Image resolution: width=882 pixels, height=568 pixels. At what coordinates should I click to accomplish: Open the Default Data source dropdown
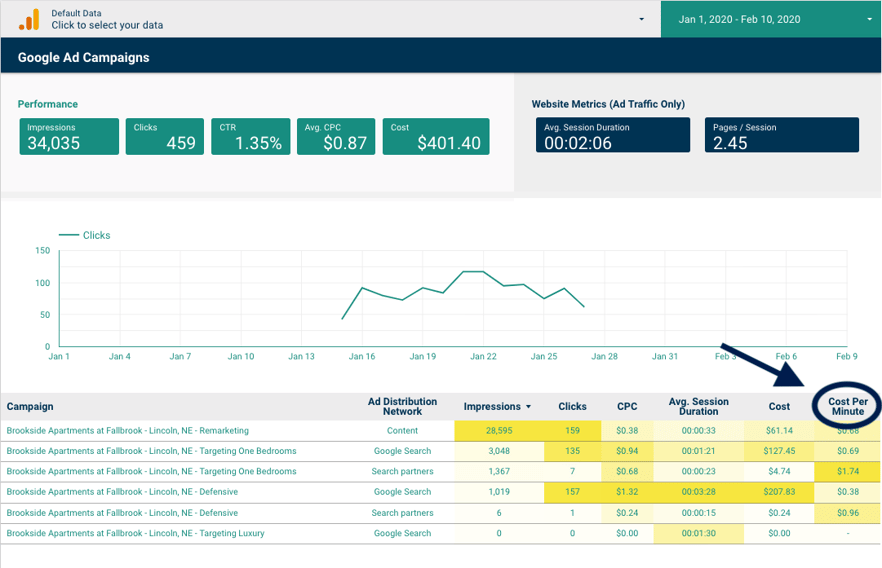640,19
